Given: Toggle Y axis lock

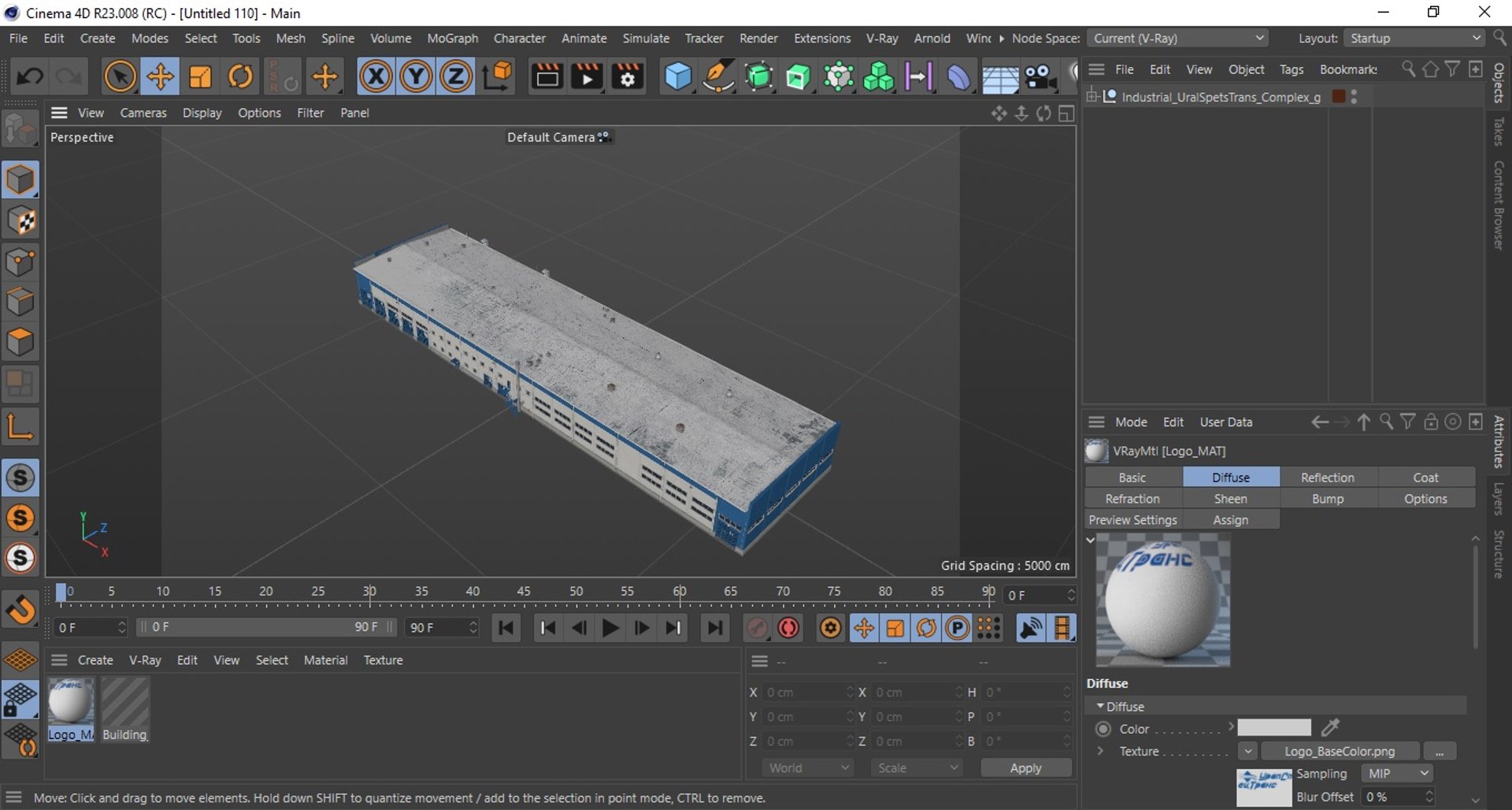Looking at the screenshot, I should coord(416,76).
